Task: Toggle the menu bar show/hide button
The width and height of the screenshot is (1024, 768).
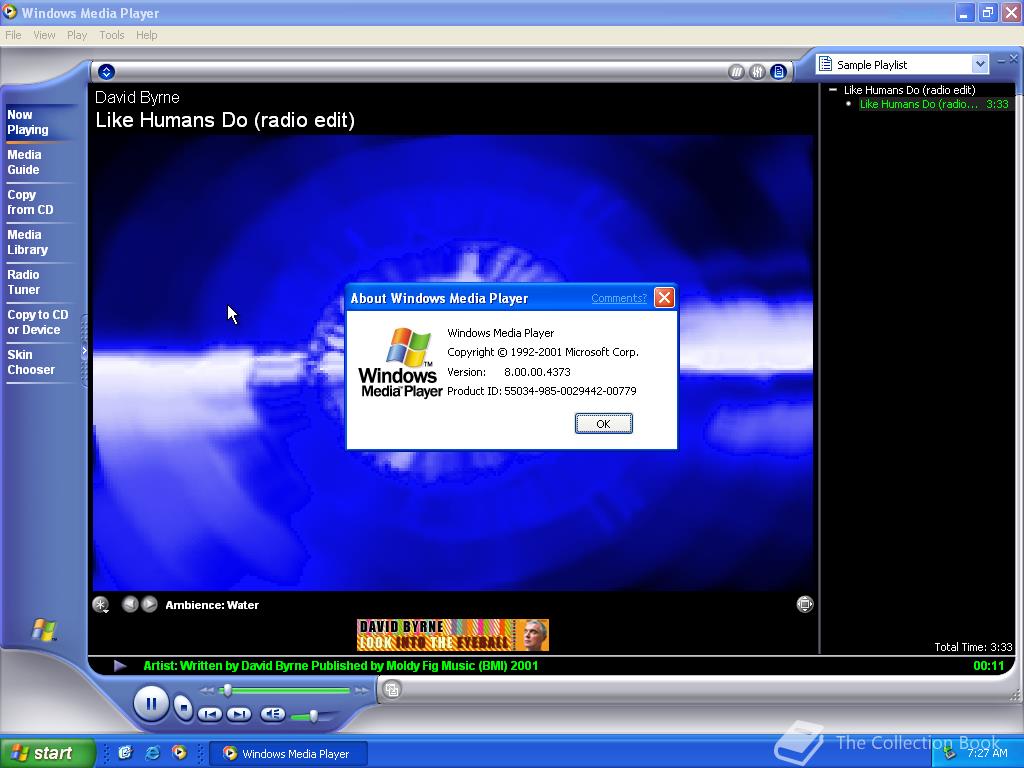Action: (106, 72)
